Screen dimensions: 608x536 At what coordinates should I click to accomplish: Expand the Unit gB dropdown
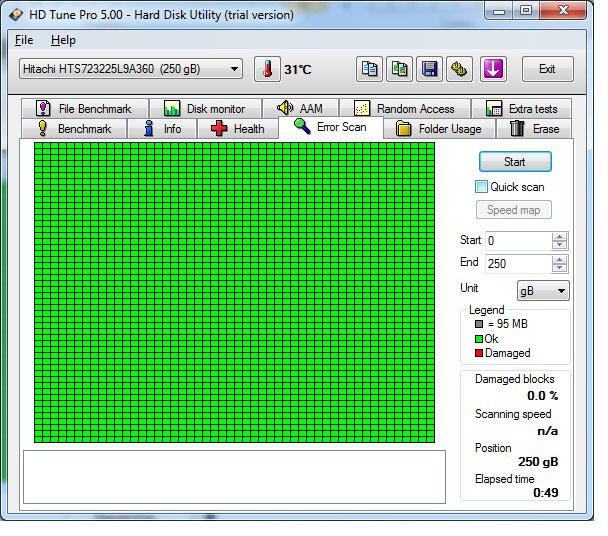[x=561, y=291]
